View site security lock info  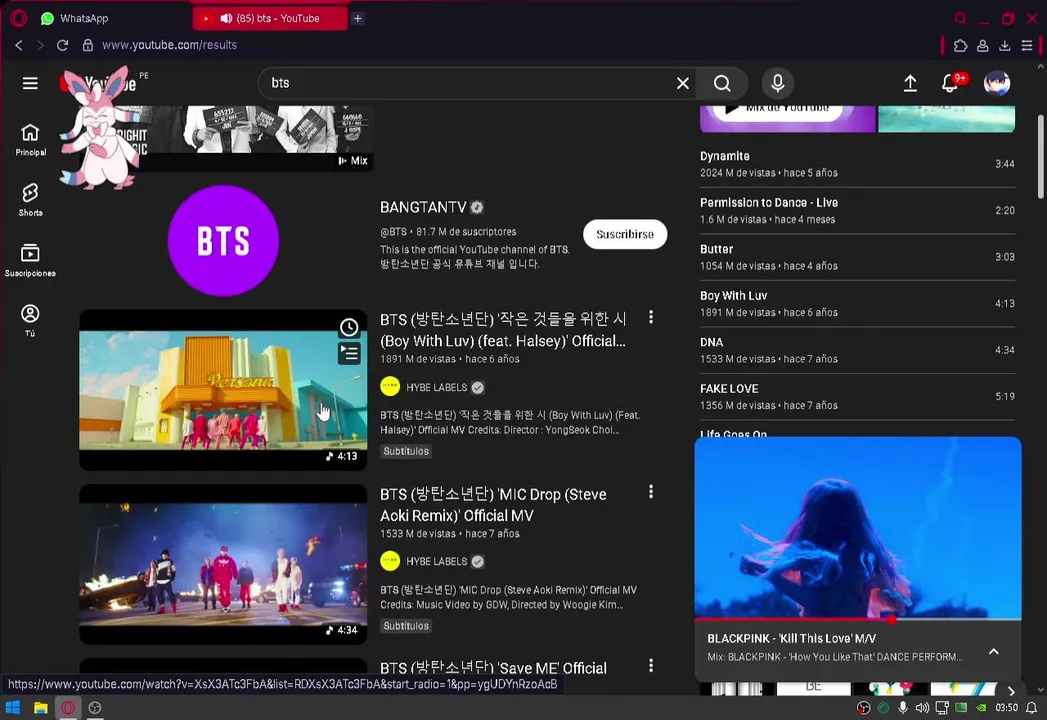point(87,45)
